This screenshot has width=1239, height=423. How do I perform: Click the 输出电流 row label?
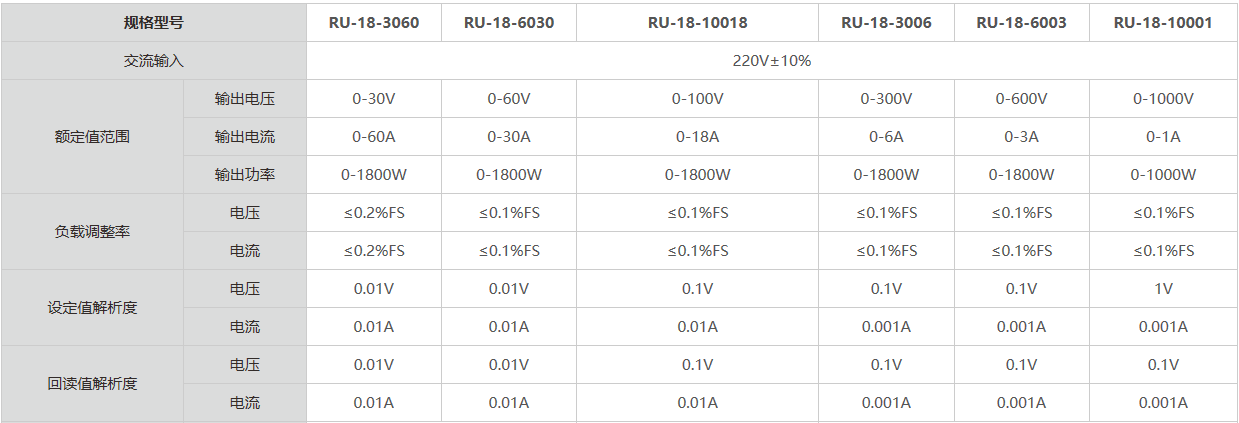click(245, 137)
